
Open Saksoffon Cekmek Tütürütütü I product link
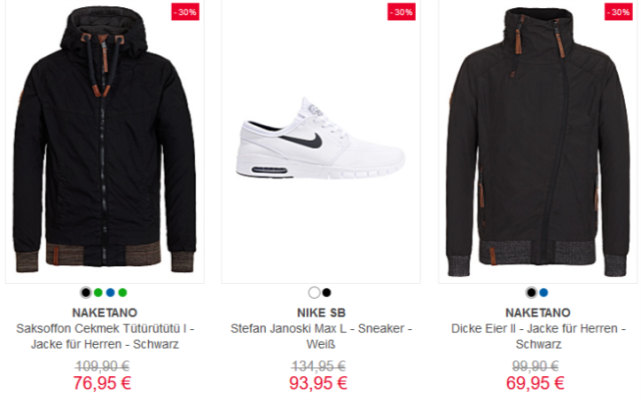(x=105, y=336)
